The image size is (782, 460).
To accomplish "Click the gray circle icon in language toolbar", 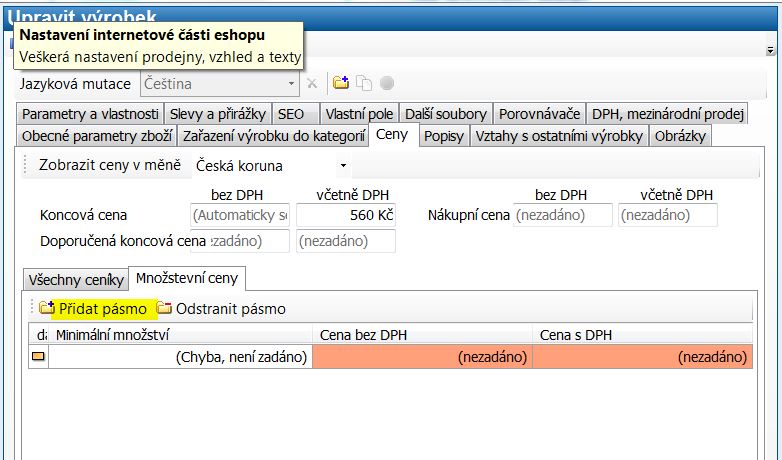I will [x=386, y=84].
